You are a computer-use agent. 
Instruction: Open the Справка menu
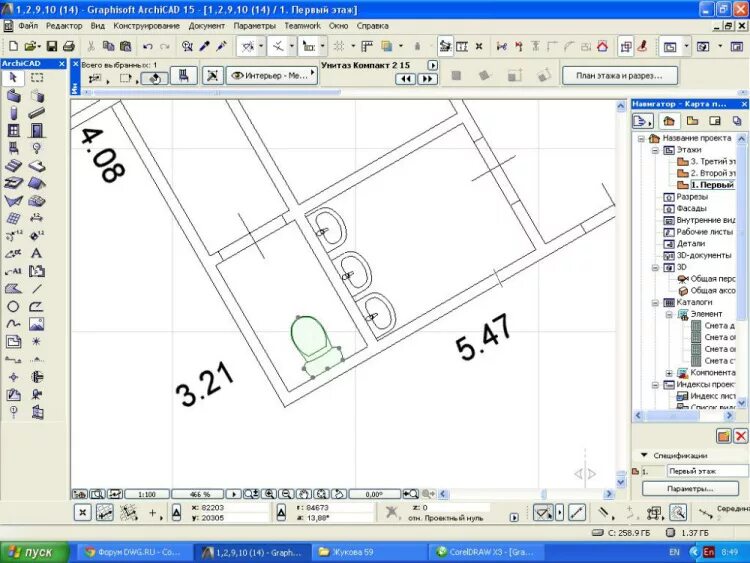[373, 26]
